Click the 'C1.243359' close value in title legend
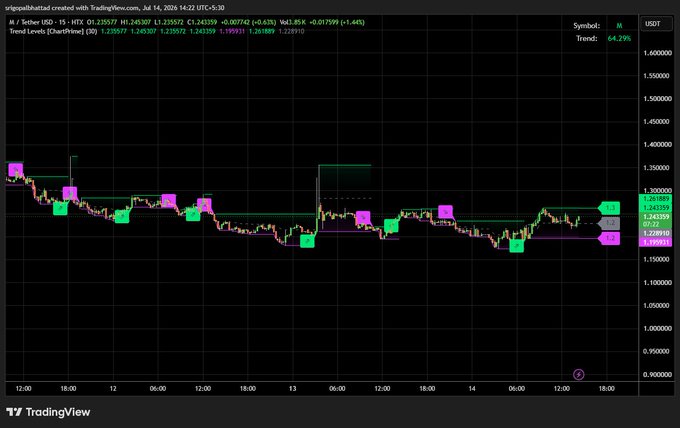The image size is (680, 428). [x=202, y=22]
